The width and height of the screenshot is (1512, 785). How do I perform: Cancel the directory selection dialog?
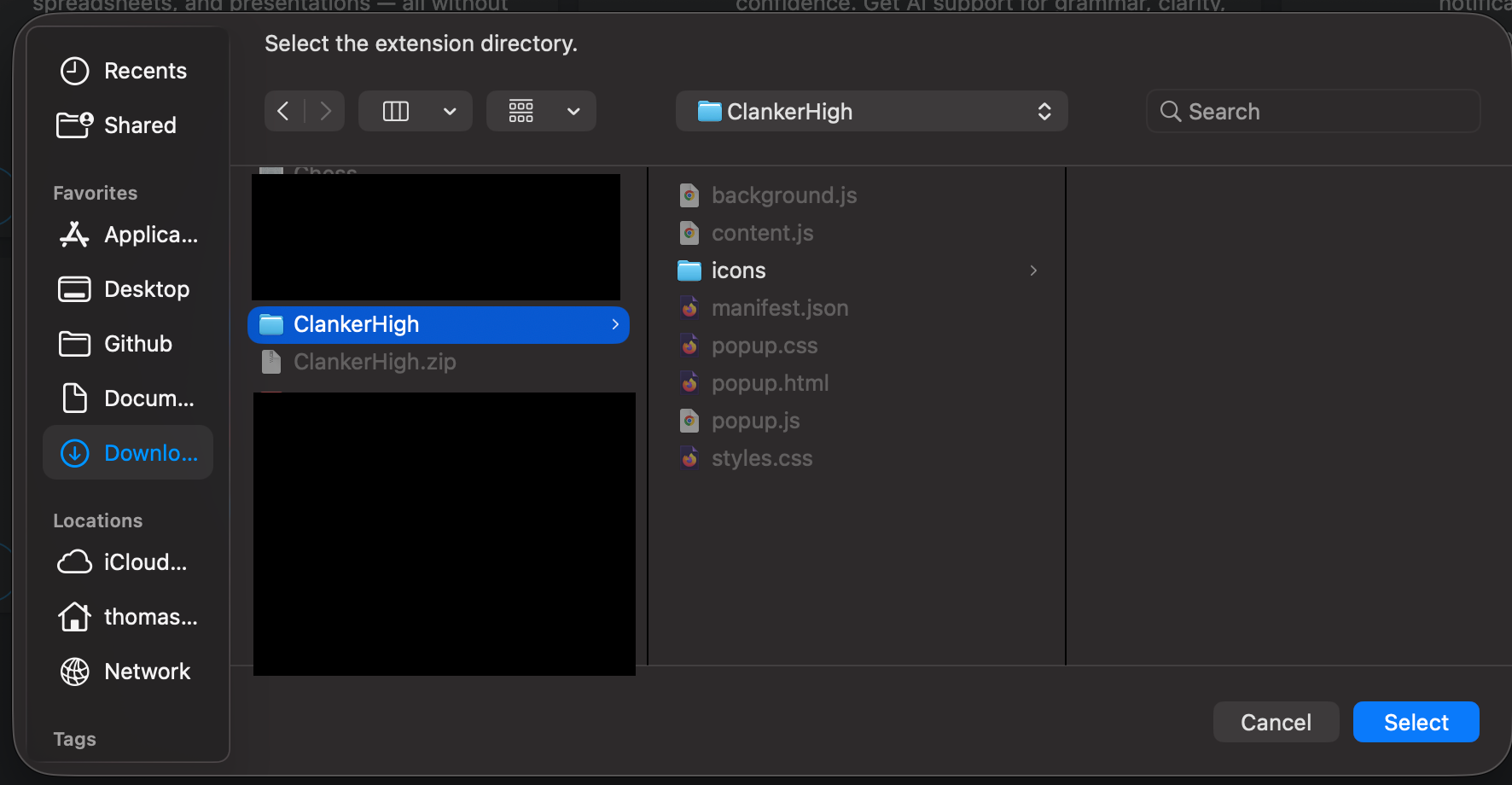click(x=1276, y=722)
